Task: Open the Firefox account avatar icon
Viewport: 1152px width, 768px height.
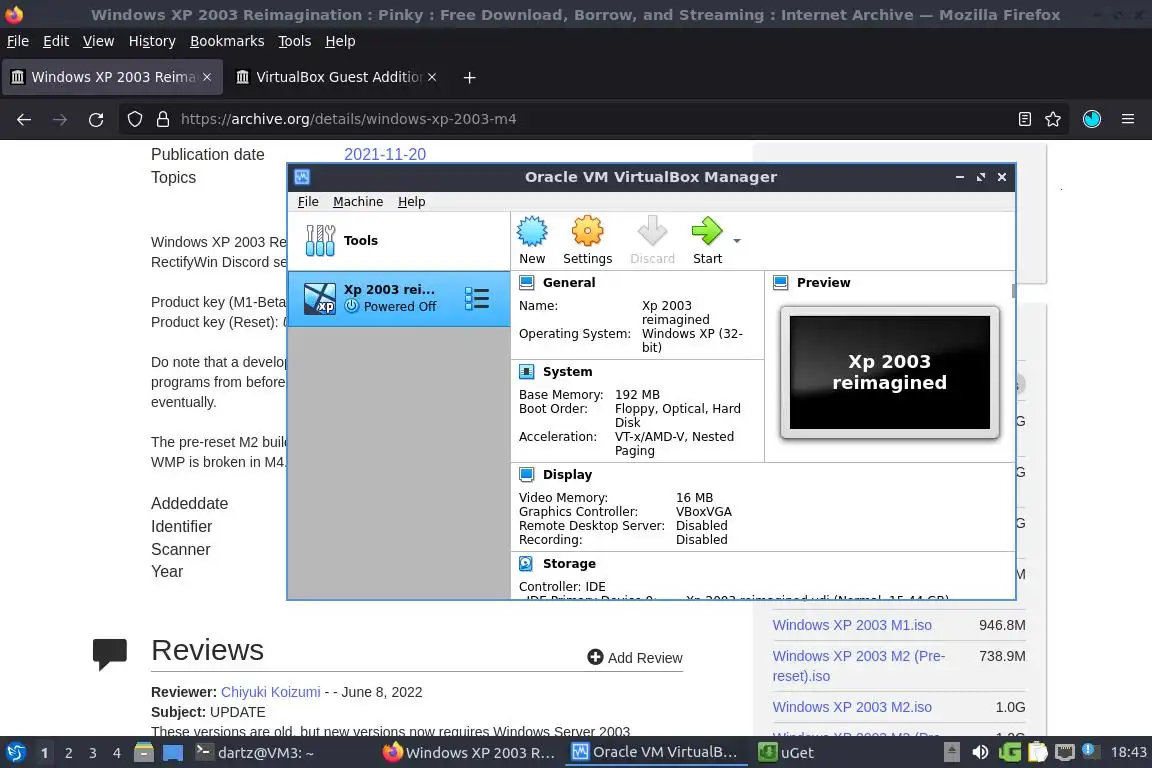Action: [1092, 119]
